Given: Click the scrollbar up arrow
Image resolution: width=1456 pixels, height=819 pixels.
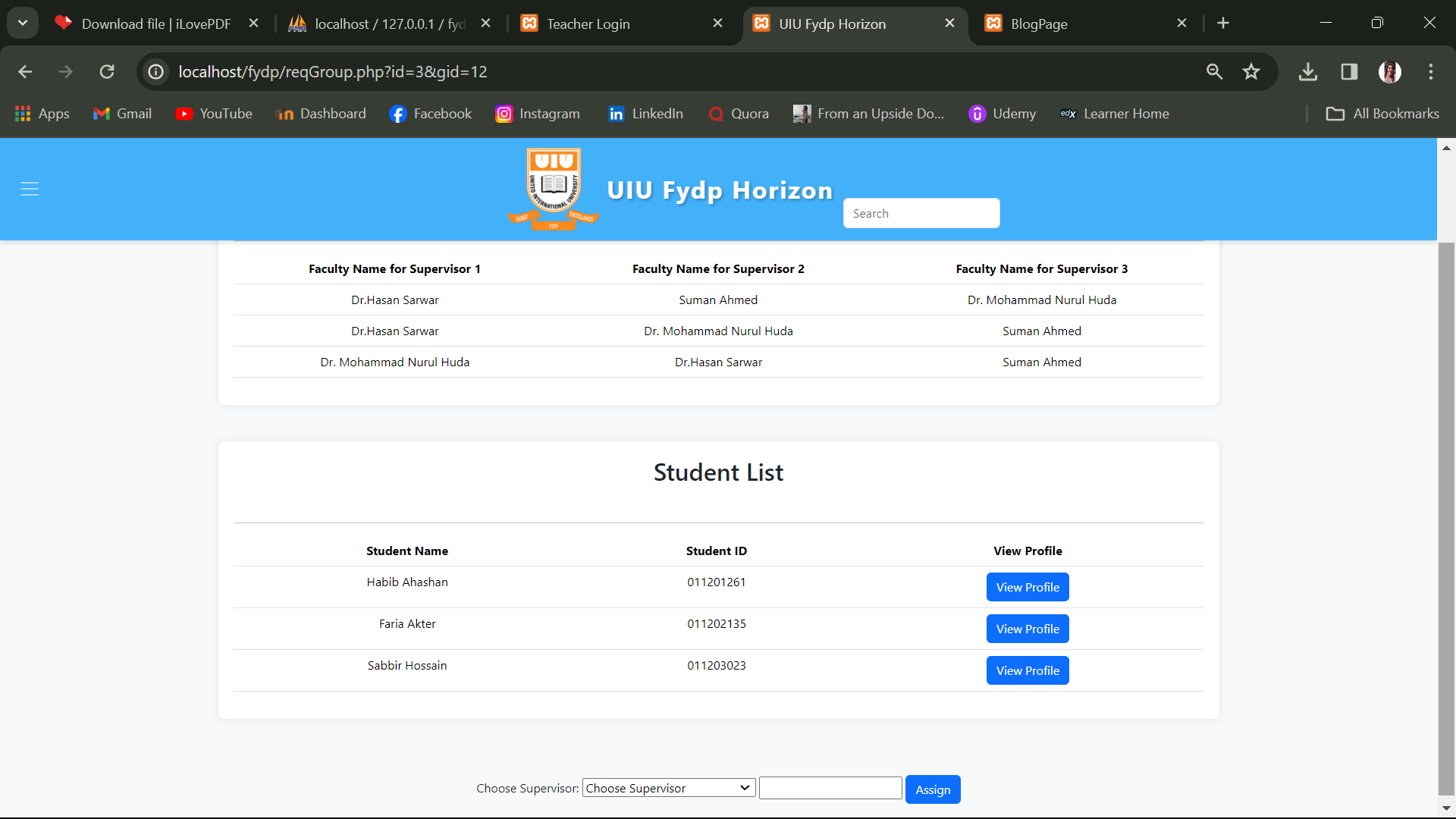Looking at the screenshot, I should click(1446, 148).
